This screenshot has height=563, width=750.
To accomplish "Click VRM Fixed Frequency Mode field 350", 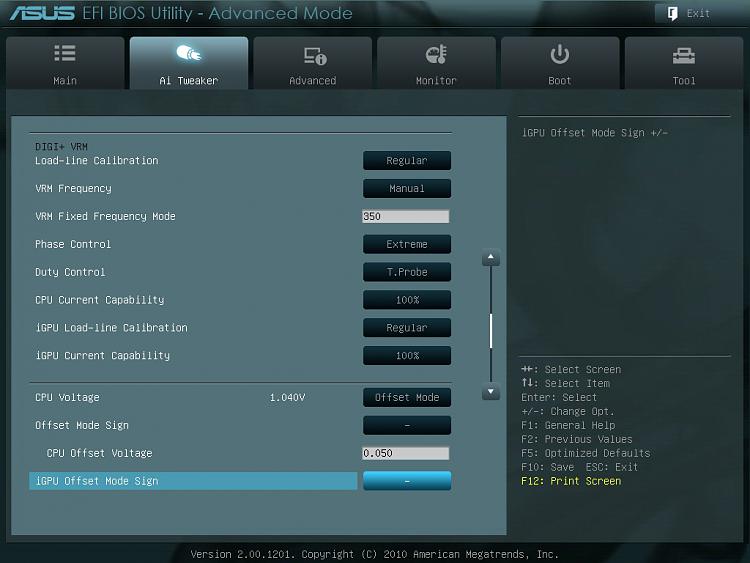I will 406,216.
